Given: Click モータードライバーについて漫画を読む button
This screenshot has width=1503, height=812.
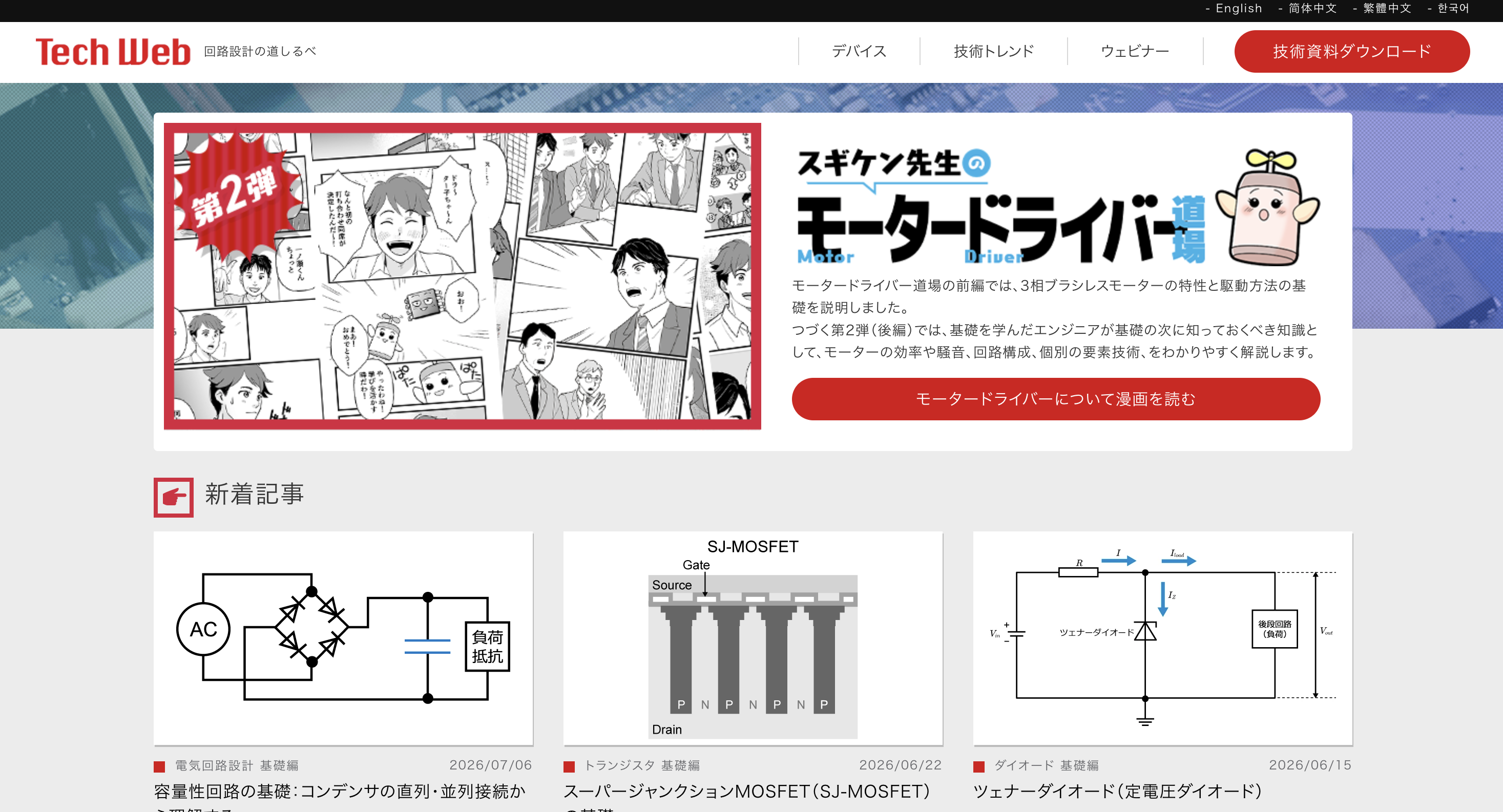Looking at the screenshot, I should coord(1055,399).
